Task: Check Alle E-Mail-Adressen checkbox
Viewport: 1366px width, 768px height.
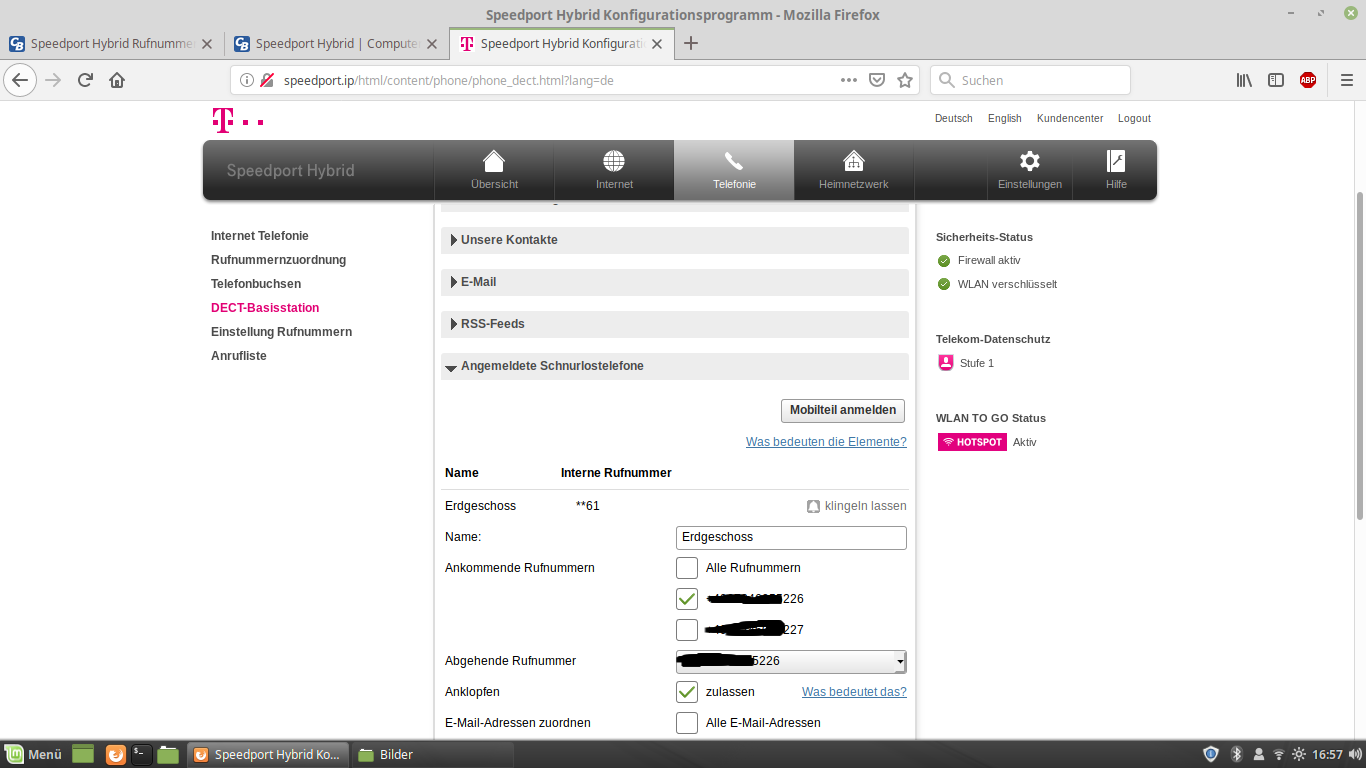Action: [686, 723]
